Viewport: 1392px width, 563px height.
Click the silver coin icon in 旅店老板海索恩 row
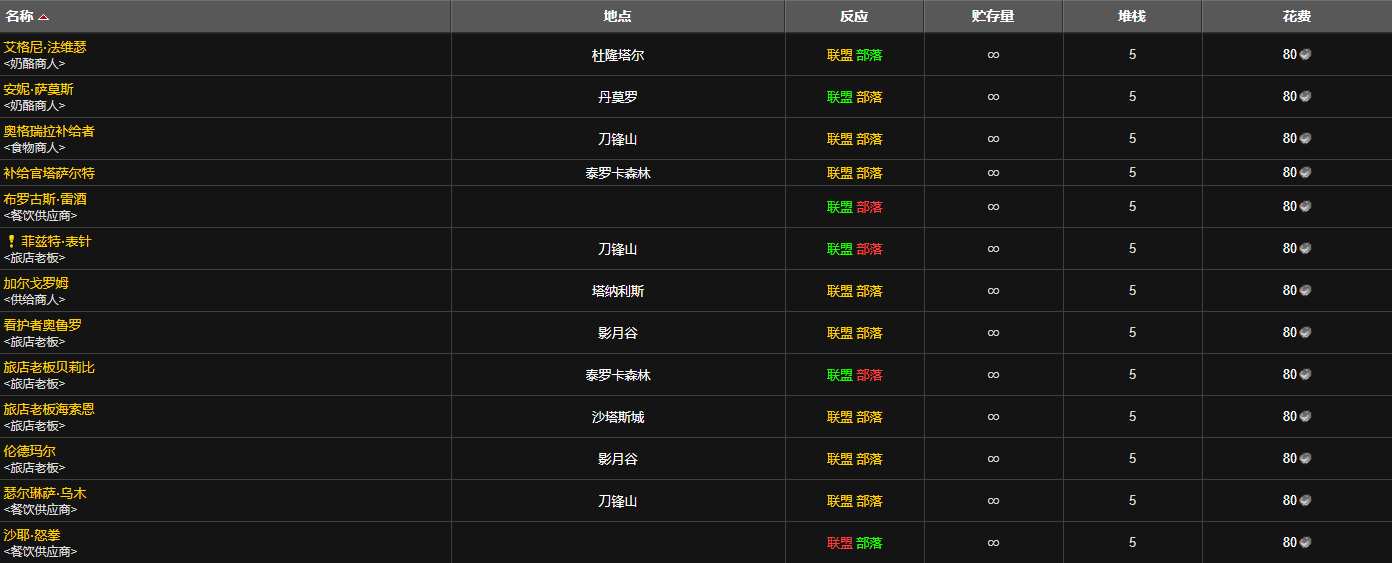coord(1305,417)
